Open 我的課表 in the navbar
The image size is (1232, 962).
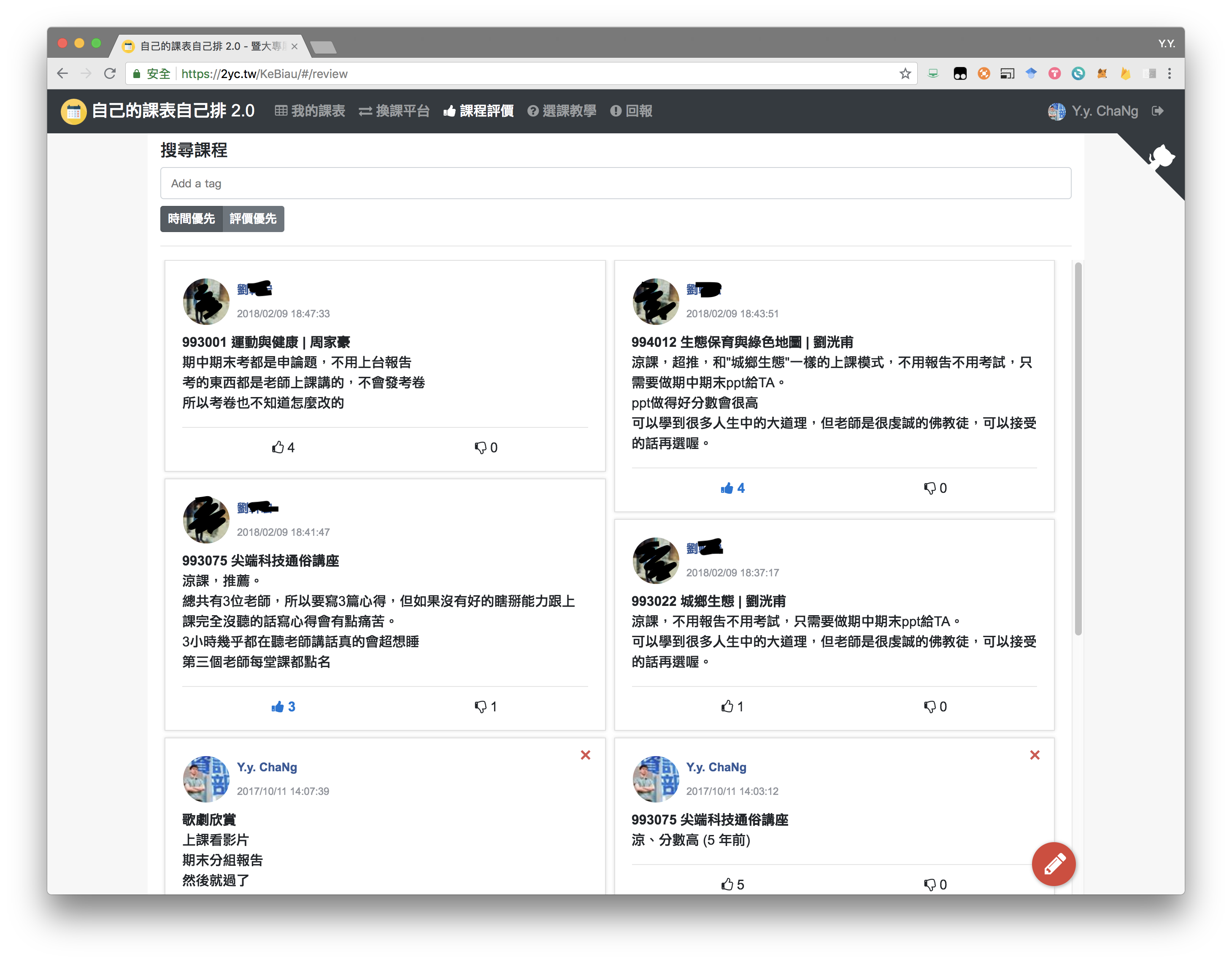click(310, 111)
